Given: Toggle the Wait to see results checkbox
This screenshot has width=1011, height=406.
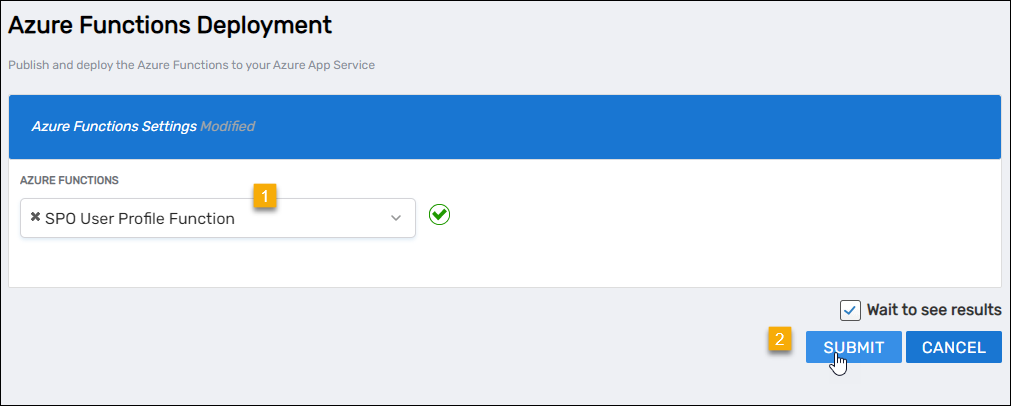Looking at the screenshot, I should (x=850, y=310).
